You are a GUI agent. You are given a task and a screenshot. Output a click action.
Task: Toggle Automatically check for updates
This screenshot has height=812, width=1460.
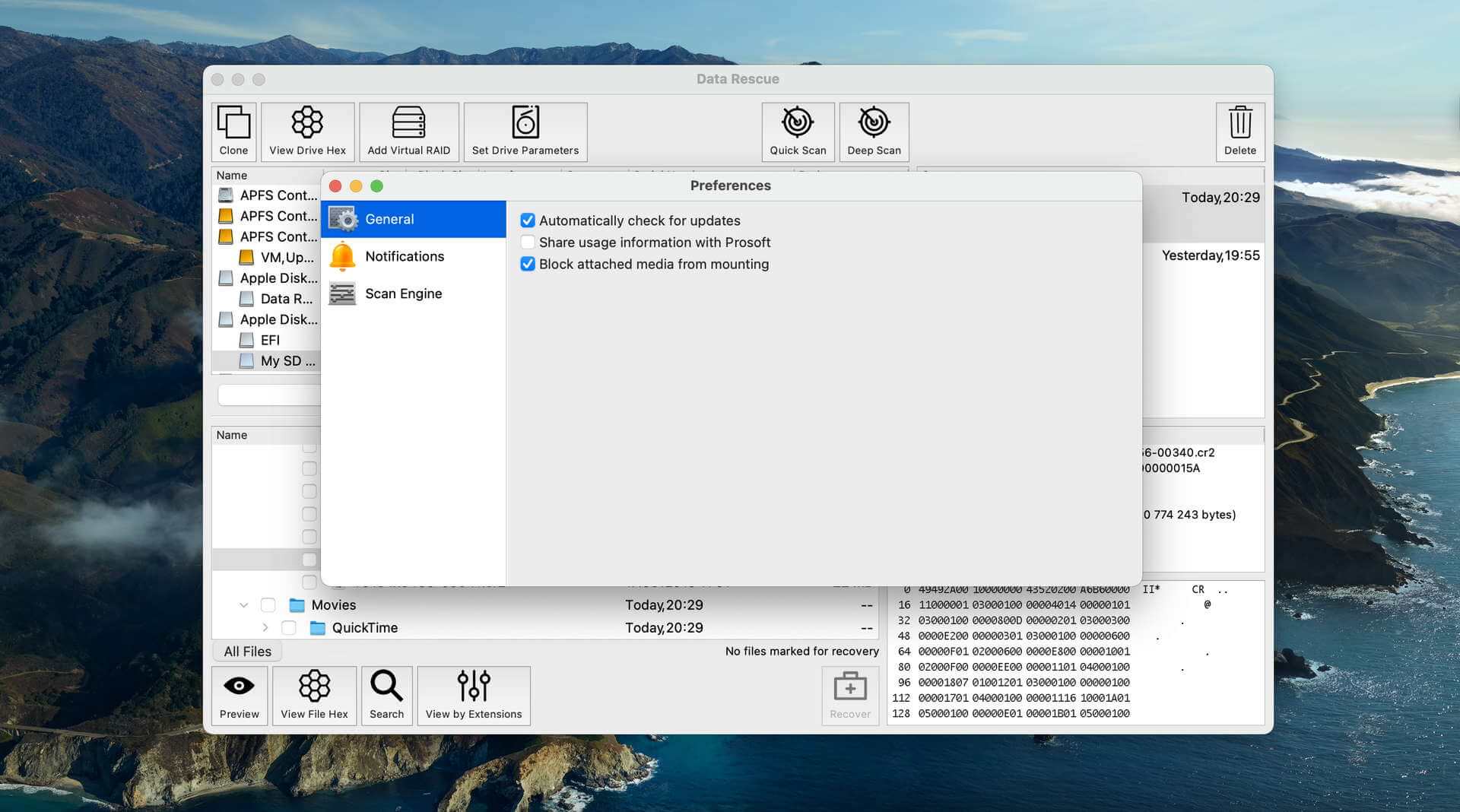click(x=528, y=220)
